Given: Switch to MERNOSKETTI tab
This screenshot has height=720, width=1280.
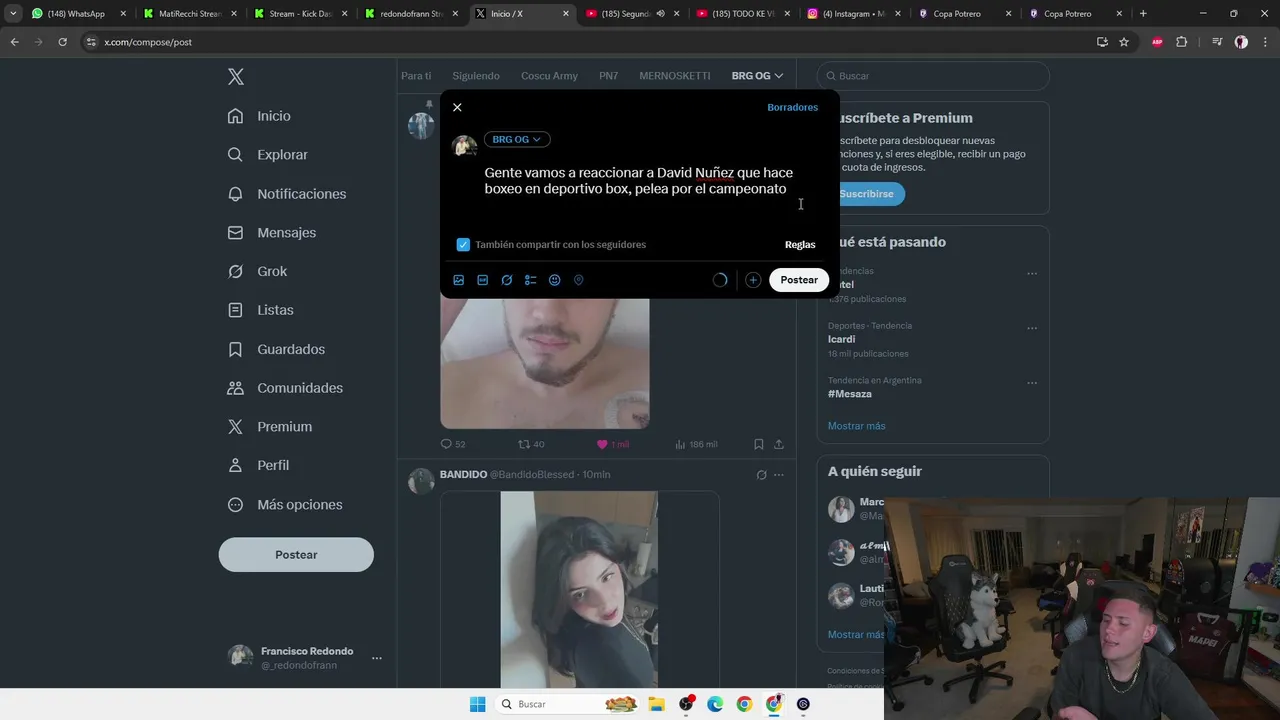Looking at the screenshot, I should click(675, 76).
